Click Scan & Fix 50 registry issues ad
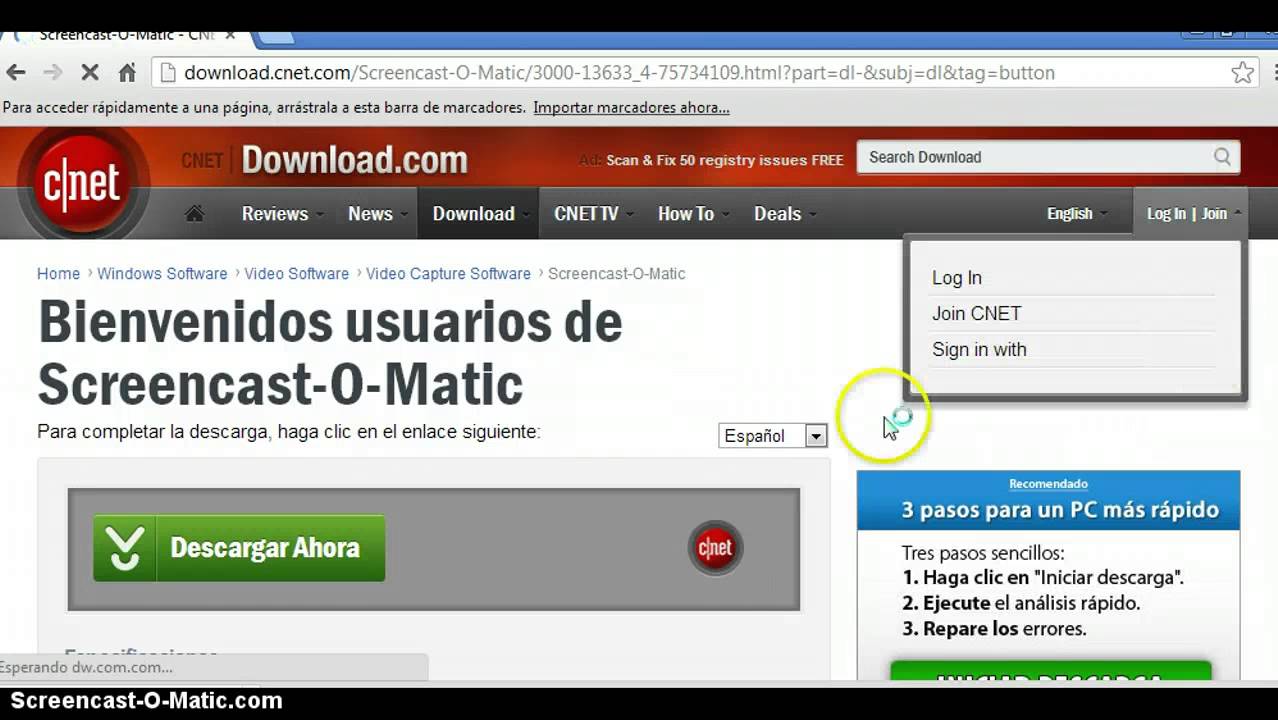1278x720 pixels. pyautogui.click(x=724, y=160)
